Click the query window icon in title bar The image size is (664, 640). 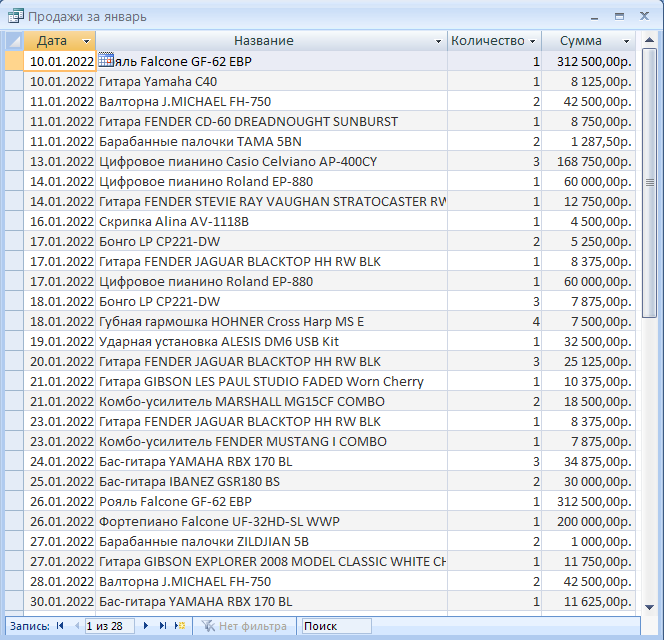[x=16, y=16]
